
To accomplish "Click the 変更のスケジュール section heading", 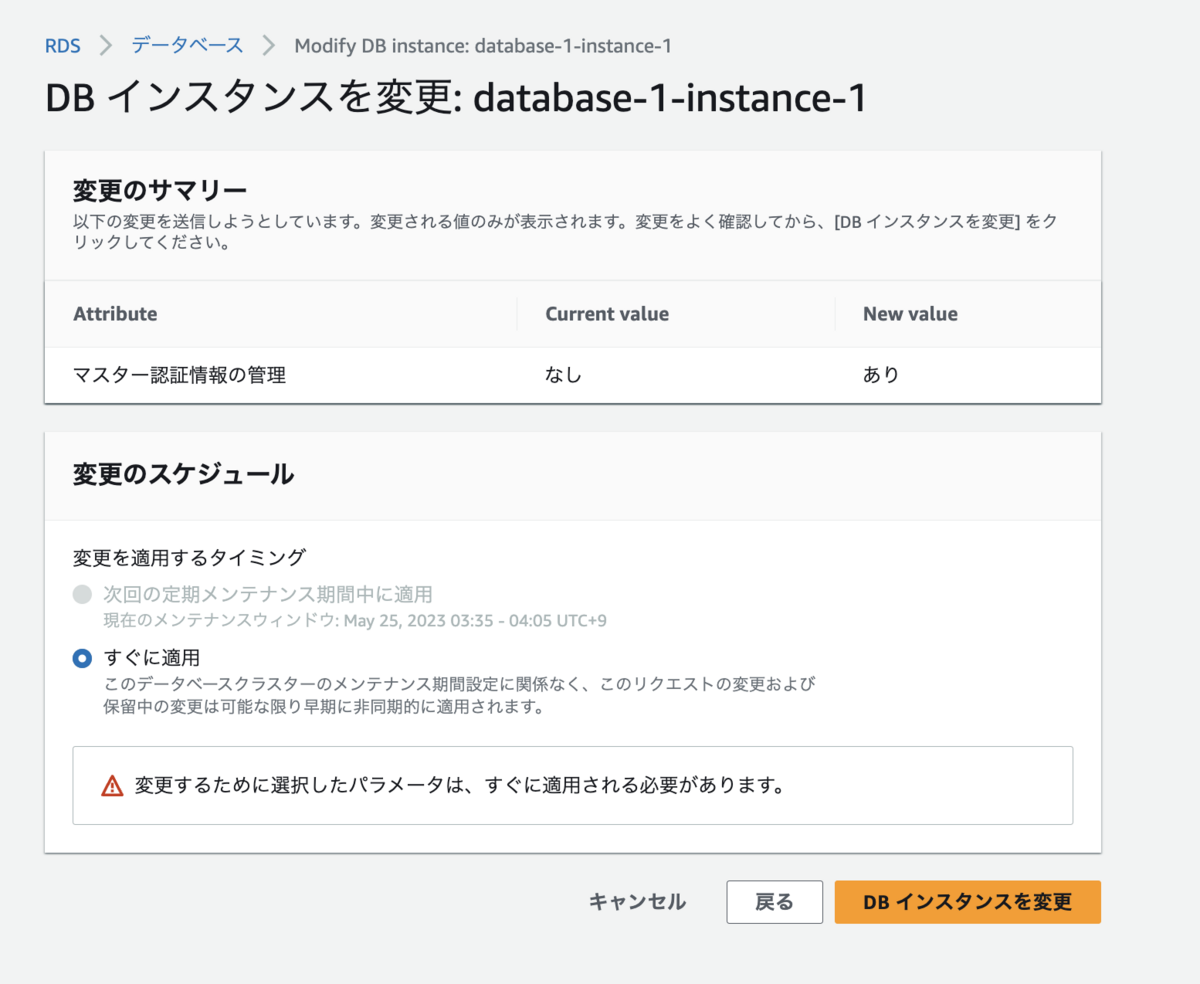I will (183, 474).
